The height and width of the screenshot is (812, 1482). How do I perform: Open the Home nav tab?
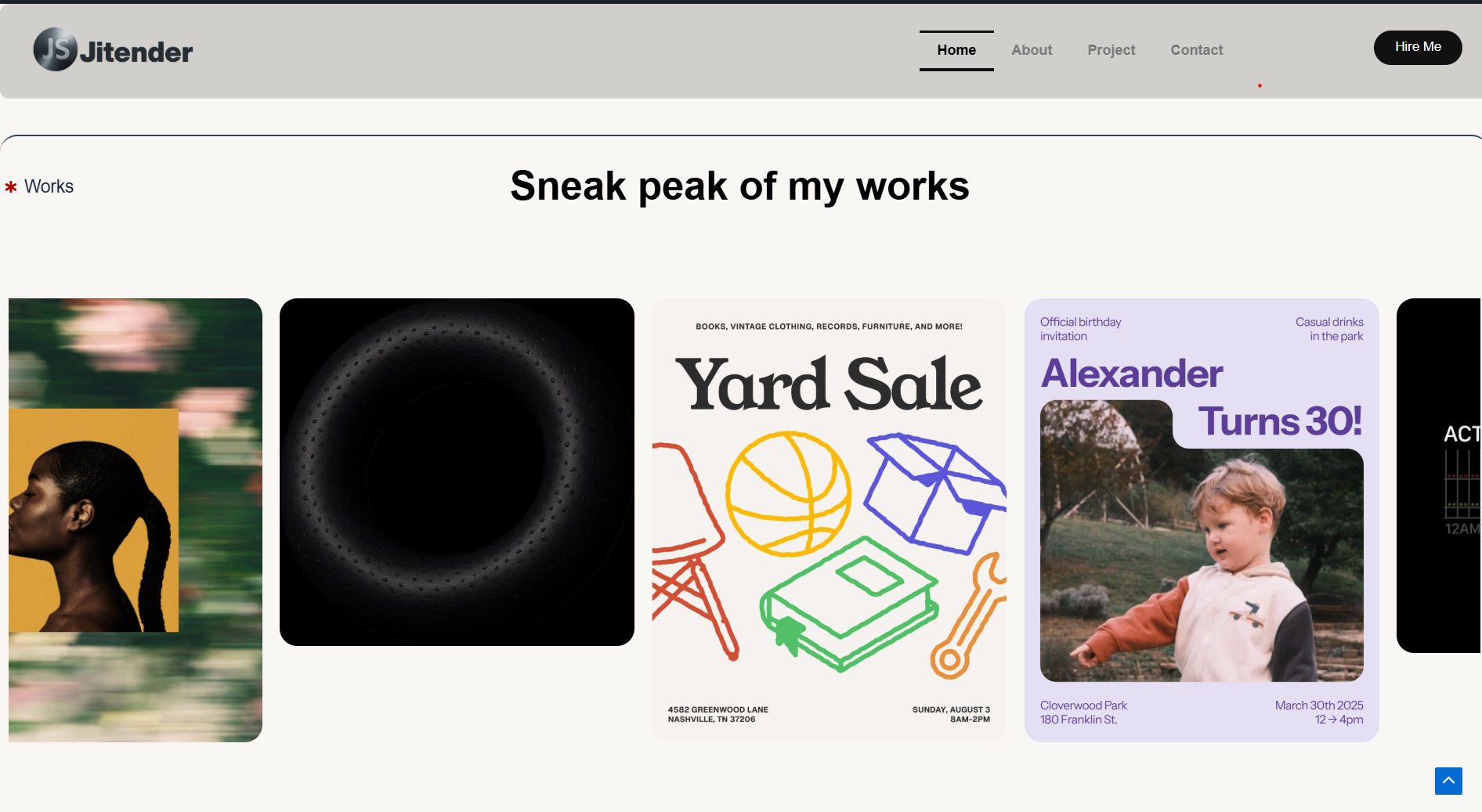(956, 50)
